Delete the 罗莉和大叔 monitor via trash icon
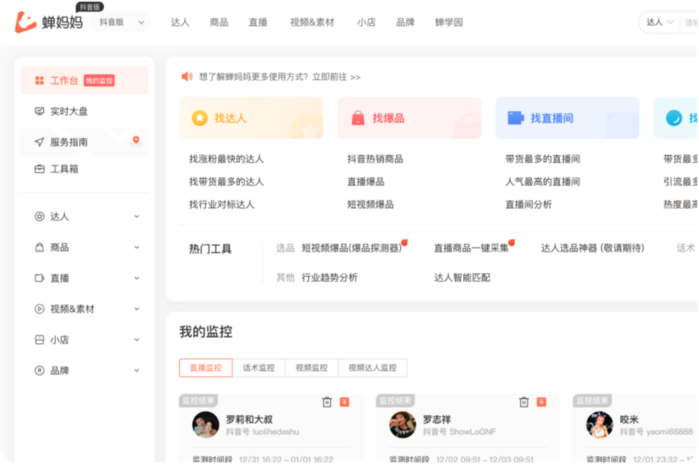The height and width of the screenshot is (464, 699). point(327,402)
